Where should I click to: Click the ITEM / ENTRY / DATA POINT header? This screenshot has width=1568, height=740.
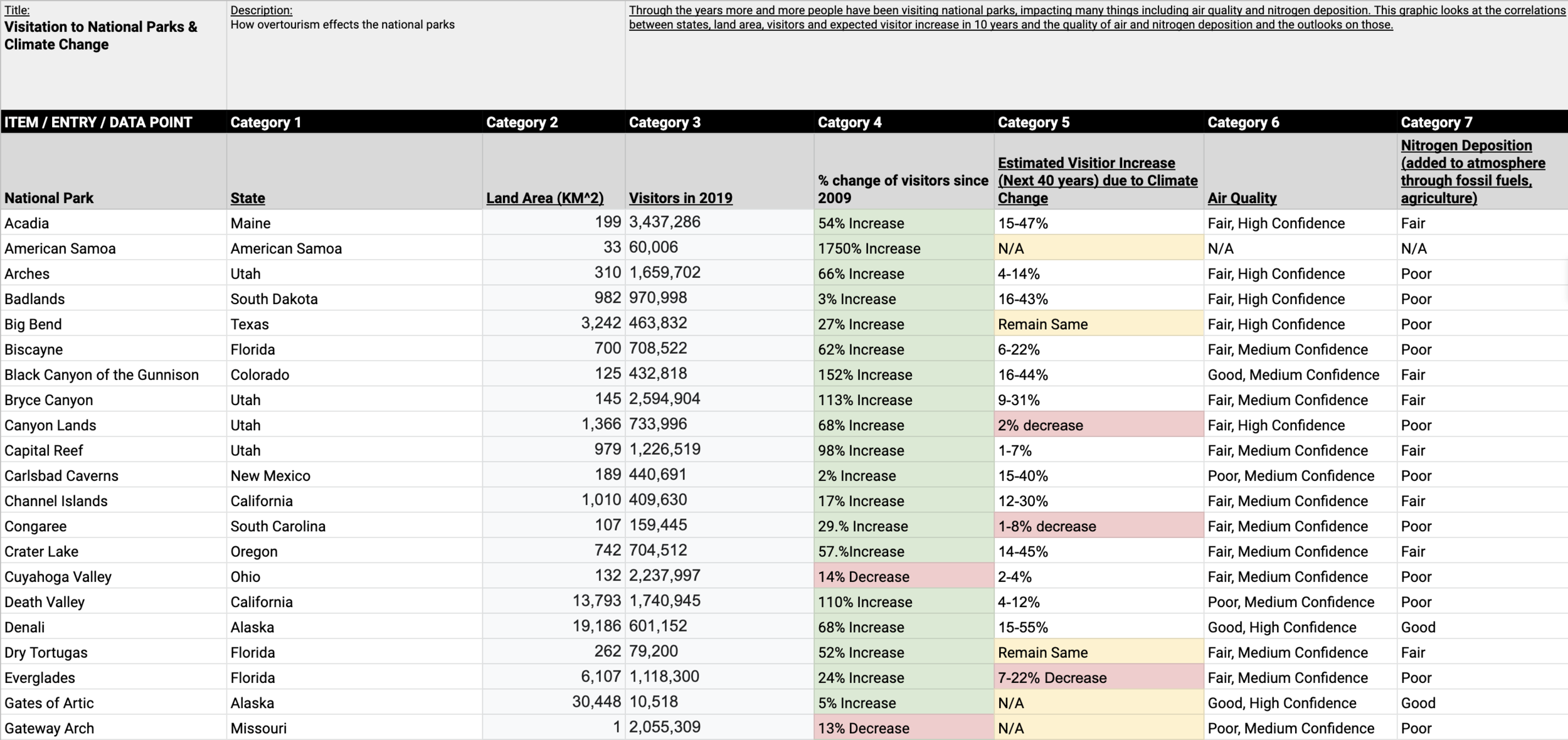pyautogui.click(x=98, y=122)
